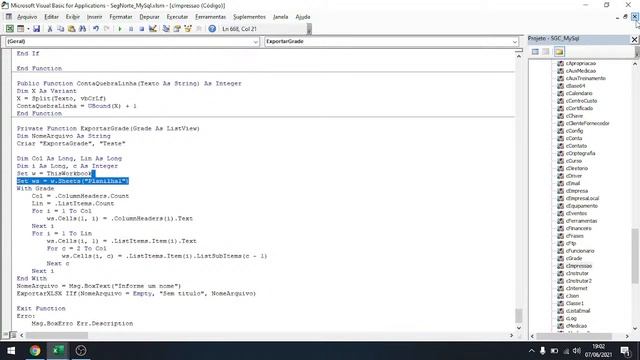Open the Ferramentas menu
Screen dimensions: 640x360
(210, 17)
